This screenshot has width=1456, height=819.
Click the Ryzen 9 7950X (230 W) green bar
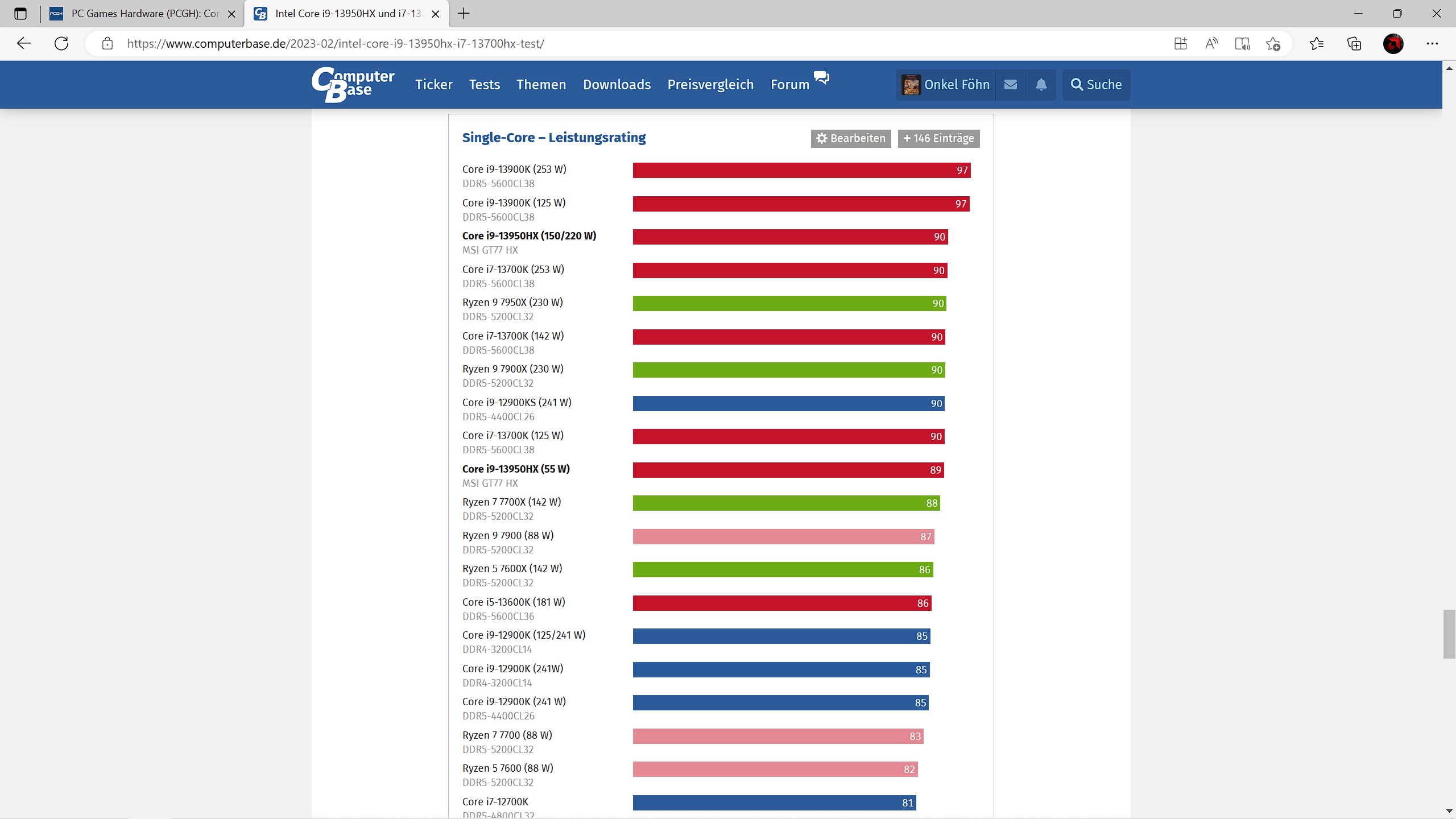coord(789,303)
